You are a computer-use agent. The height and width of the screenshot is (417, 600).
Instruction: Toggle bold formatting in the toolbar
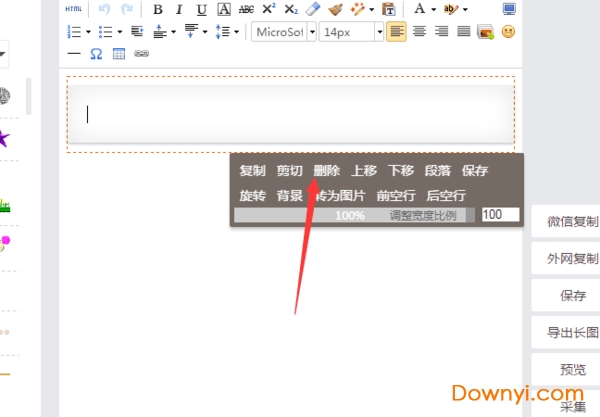pyautogui.click(x=157, y=9)
